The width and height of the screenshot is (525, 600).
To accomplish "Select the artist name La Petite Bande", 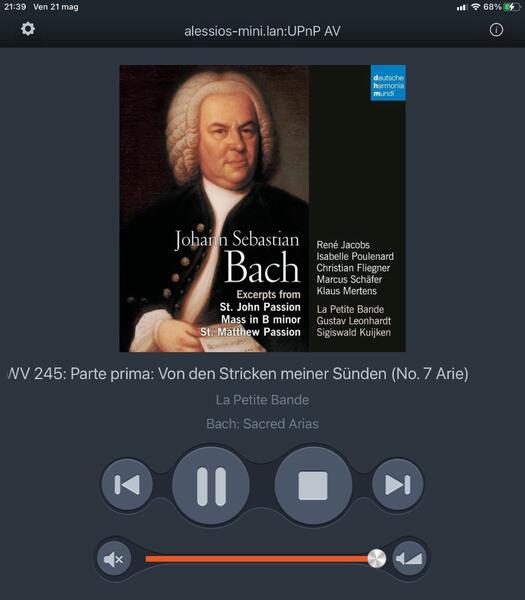I will click(262, 400).
